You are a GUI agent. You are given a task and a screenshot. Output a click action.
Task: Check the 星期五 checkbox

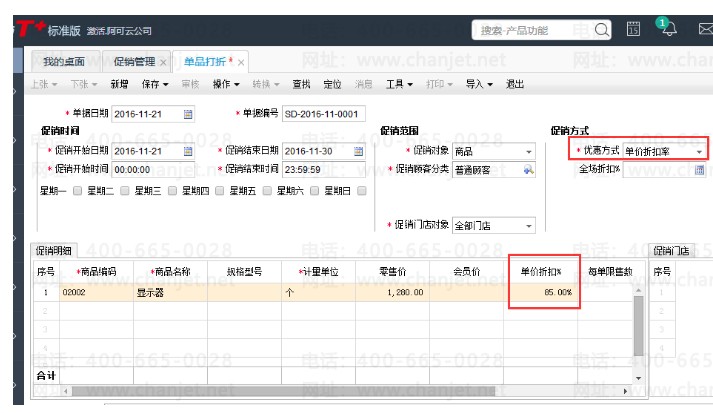[x=267, y=191]
